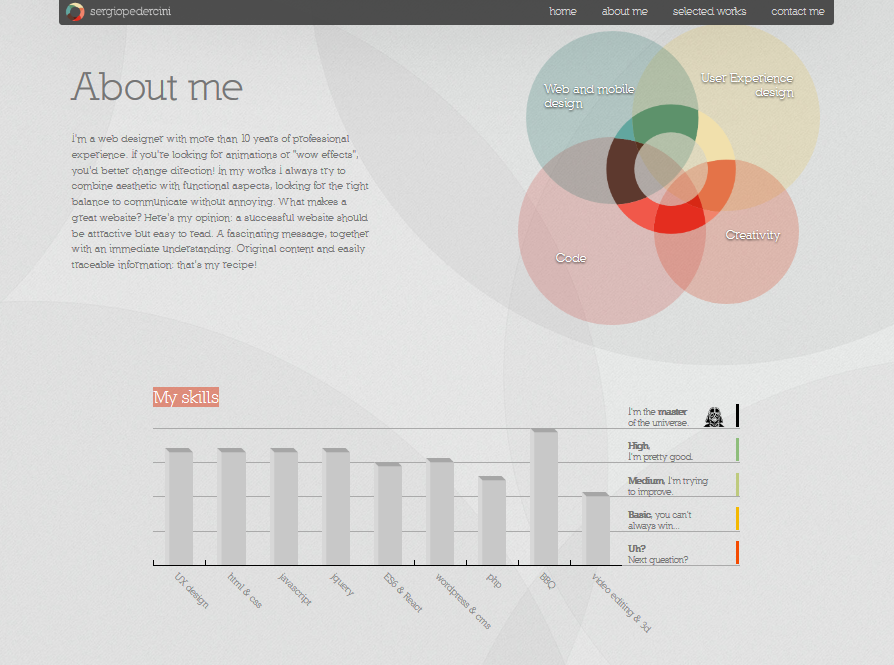Click the wordpress & cms axis label

coord(463,601)
